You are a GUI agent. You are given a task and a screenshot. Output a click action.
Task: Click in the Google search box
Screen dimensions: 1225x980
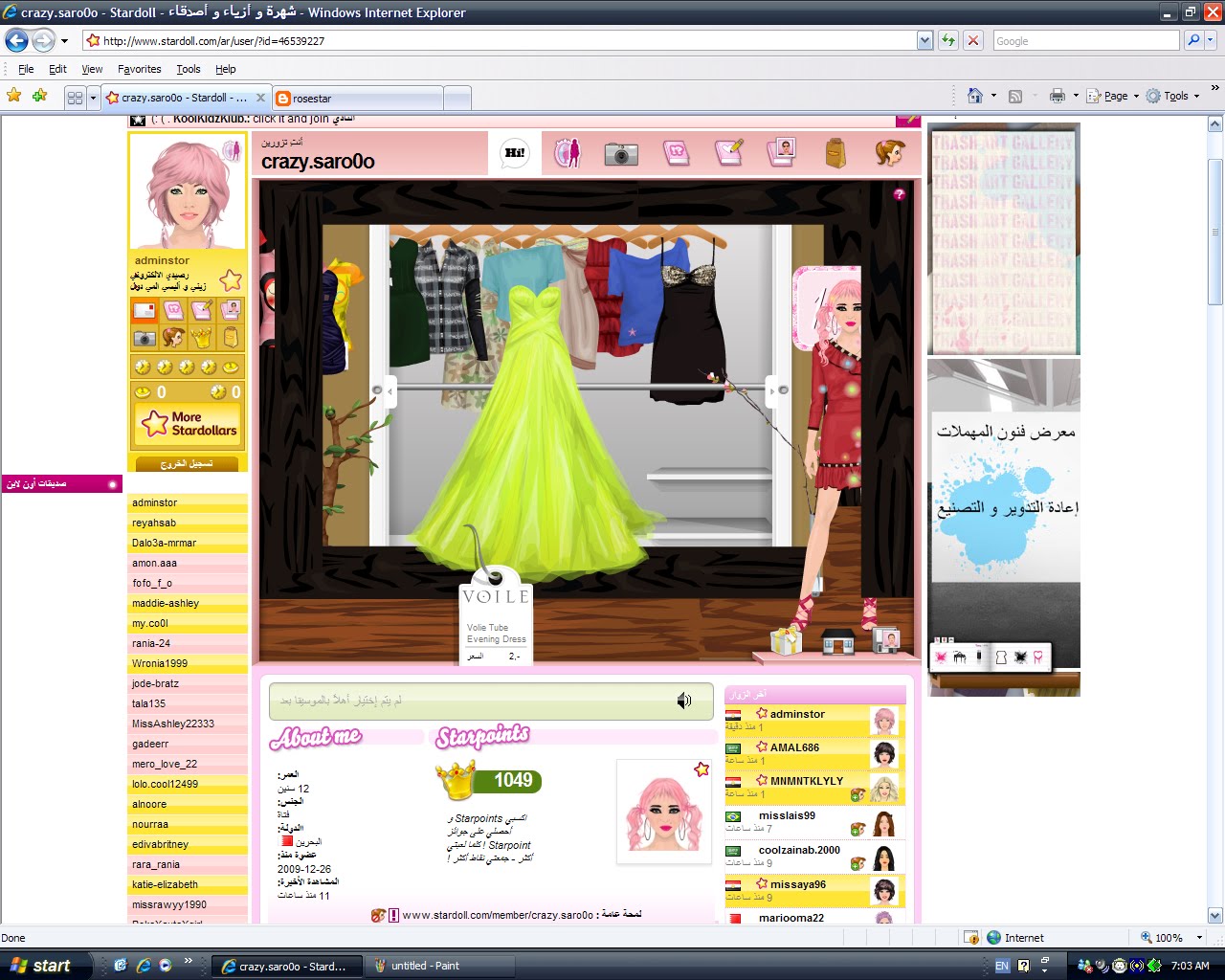pyautogui.click(x=1085, y=40)
